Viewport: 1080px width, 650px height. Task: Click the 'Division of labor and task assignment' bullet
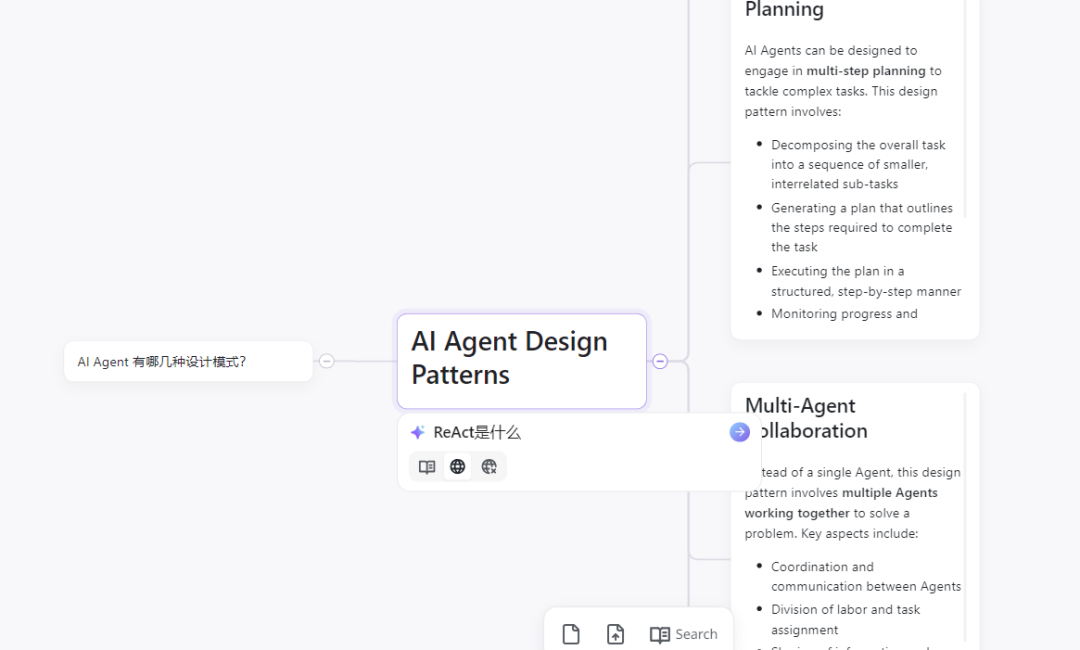tap(845, 619)
